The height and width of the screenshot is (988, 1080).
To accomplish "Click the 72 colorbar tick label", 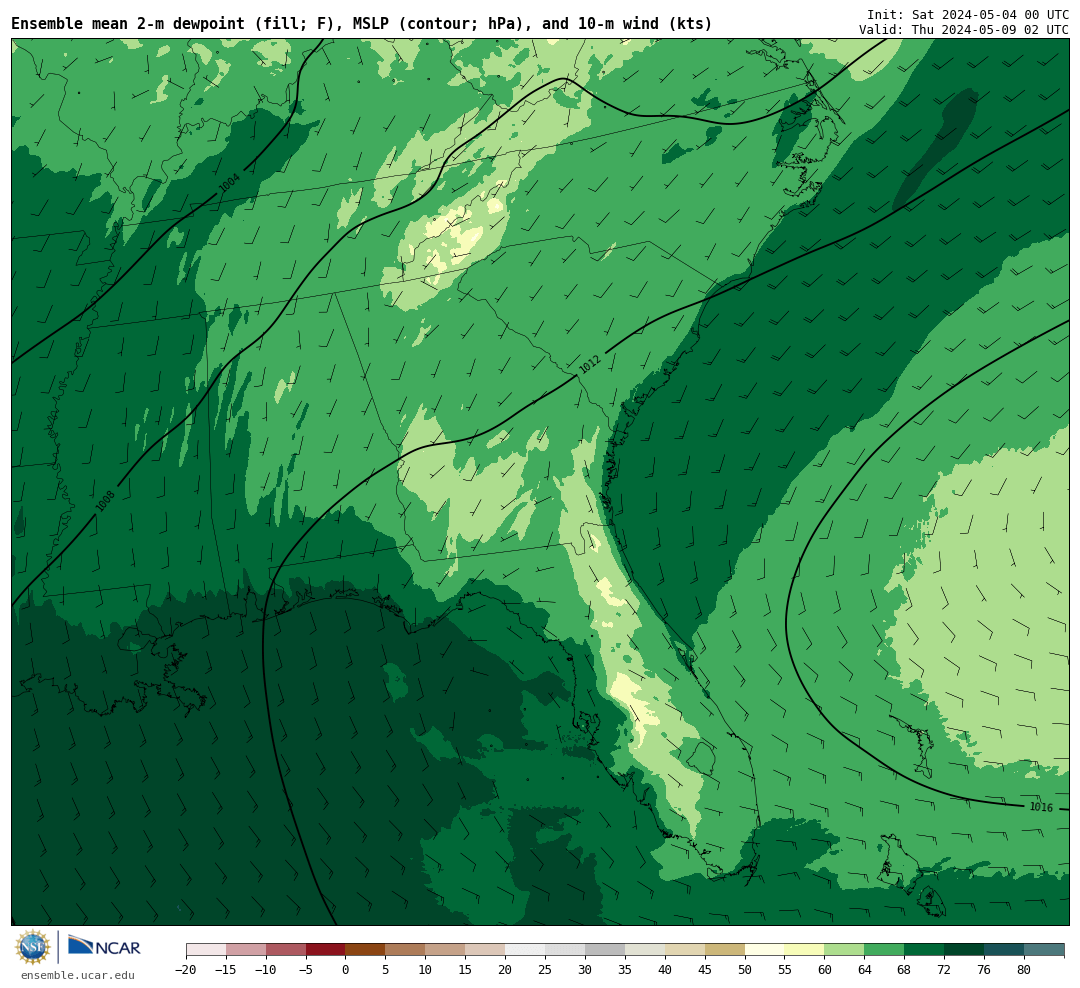I will click(944, 970).
